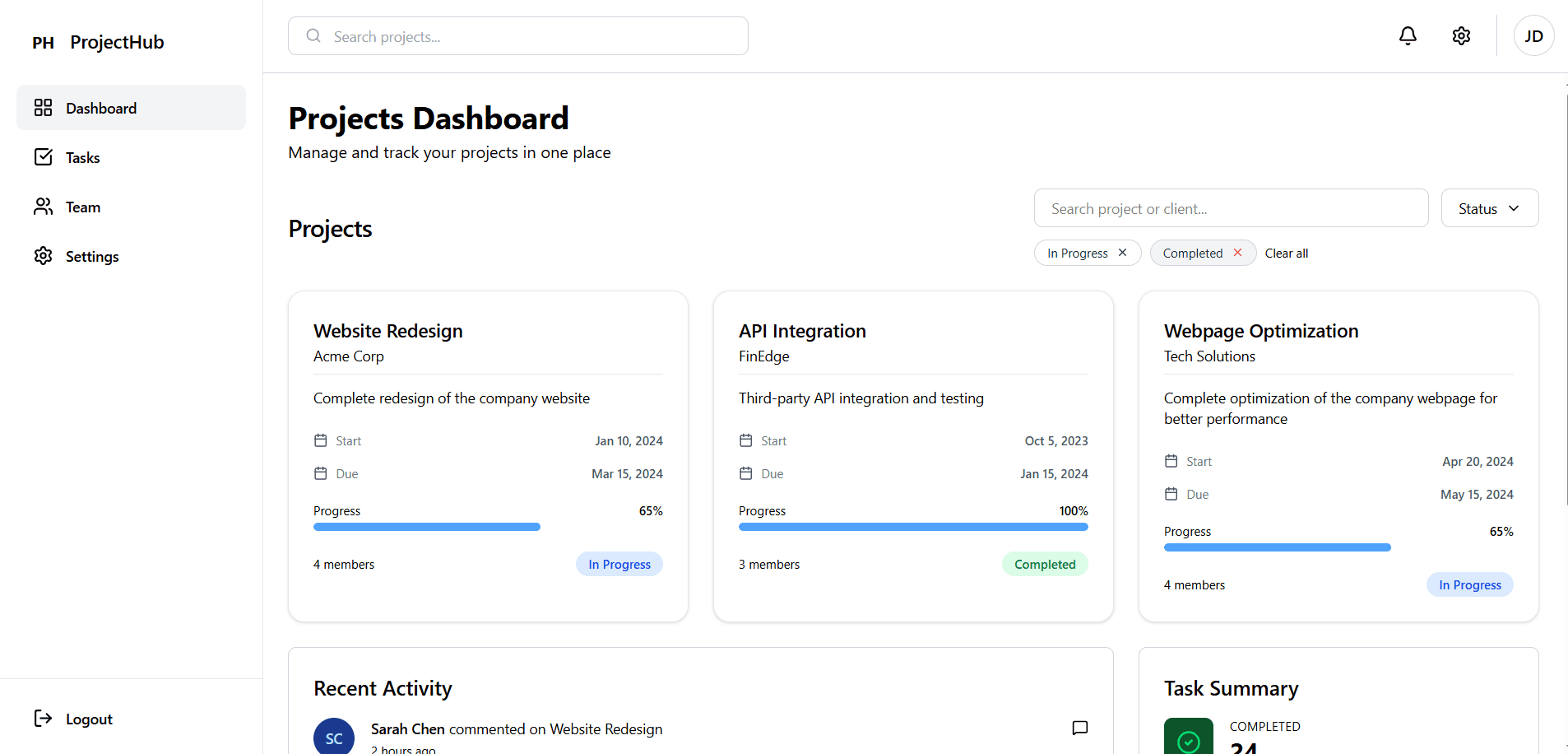Remove the In Progress filter chip
Viewport: 1568px width, 754px height.
[x=1124, y=253]
